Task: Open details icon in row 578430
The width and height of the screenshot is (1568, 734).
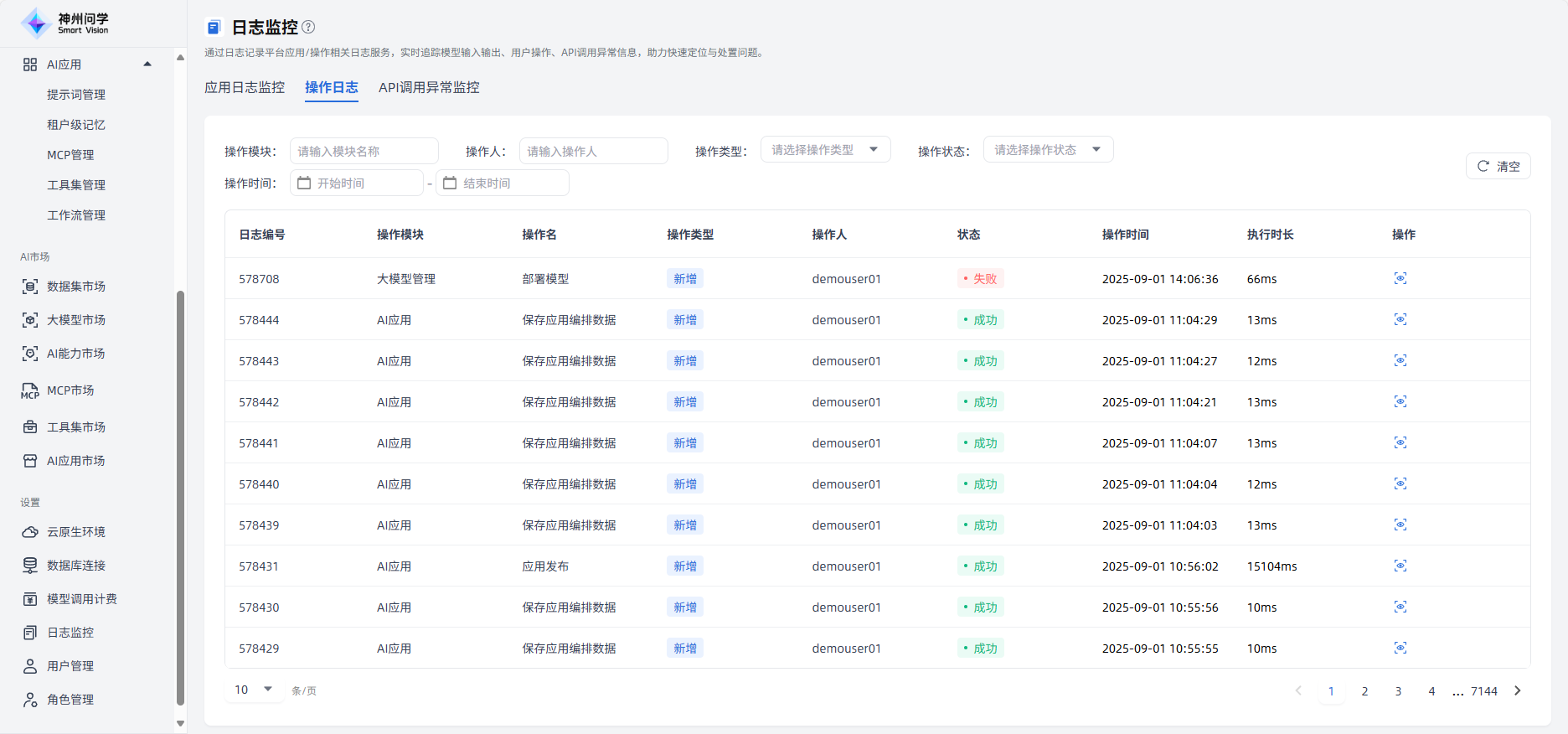Action: 1400,607
